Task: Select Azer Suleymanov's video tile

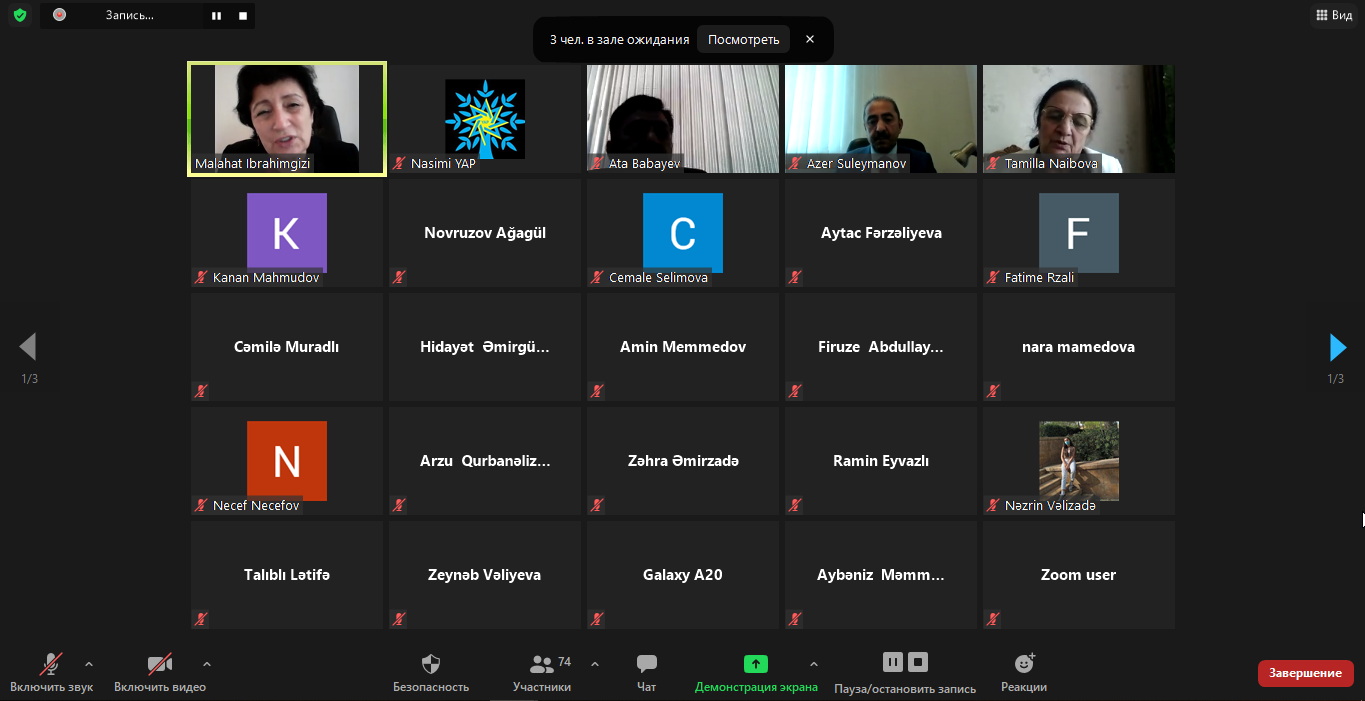Action: point(881,119)
